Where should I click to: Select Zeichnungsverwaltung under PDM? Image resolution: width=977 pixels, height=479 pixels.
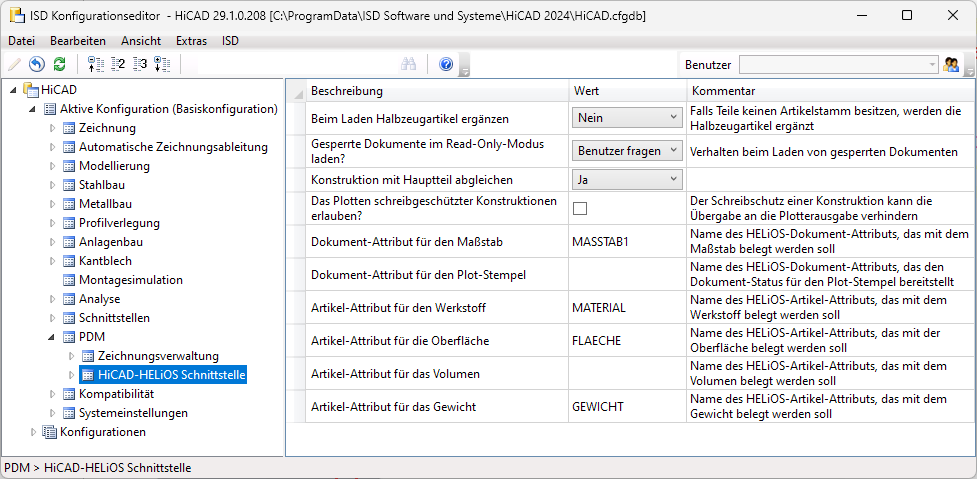158,356
